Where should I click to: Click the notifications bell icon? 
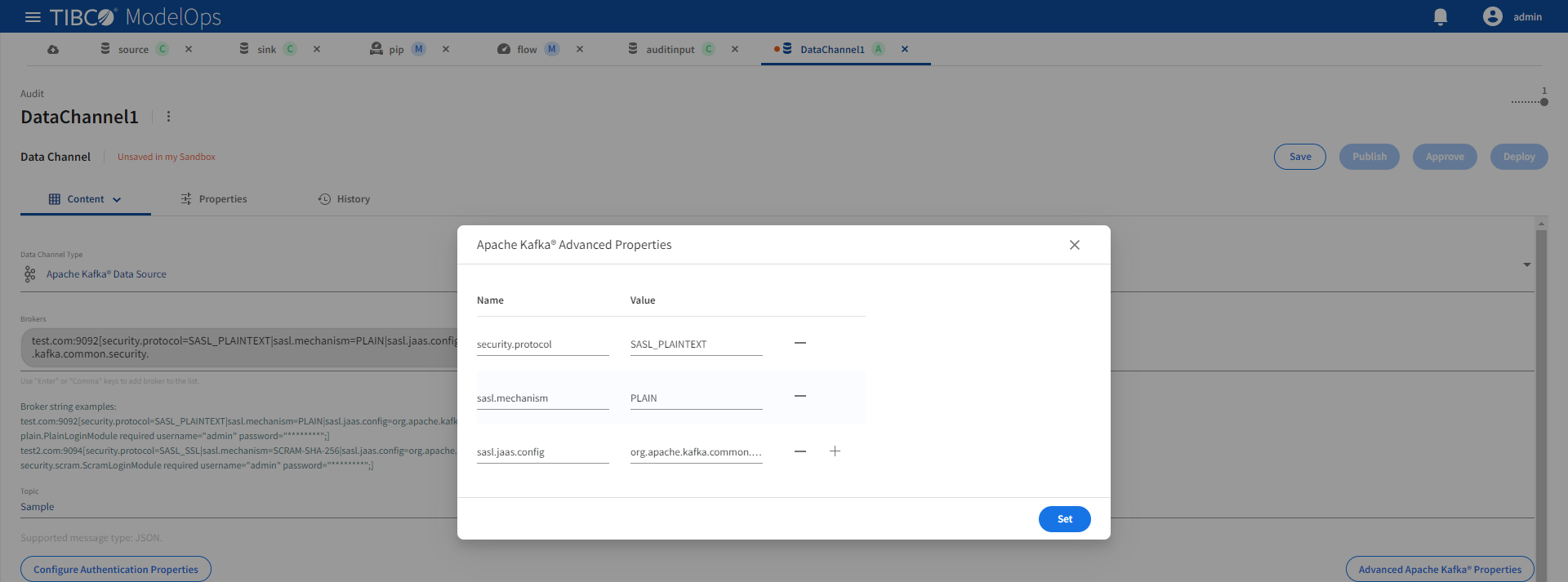1441,17
